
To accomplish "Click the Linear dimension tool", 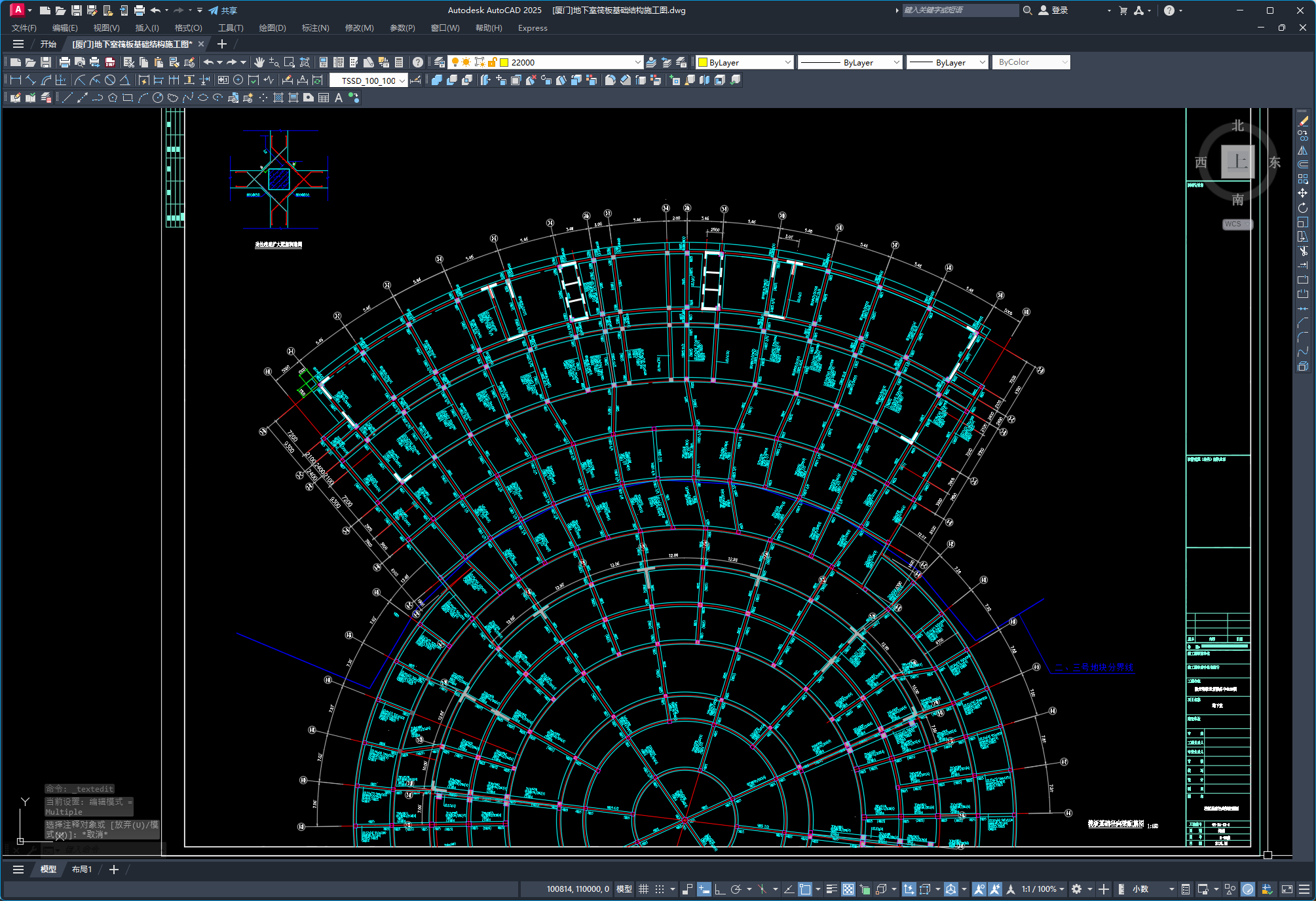I will coord(14,80).
